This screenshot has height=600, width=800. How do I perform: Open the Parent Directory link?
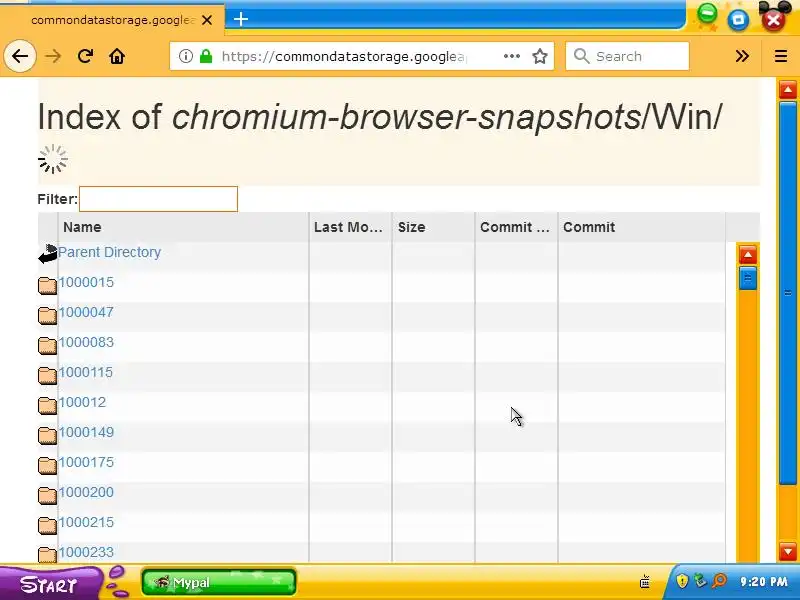[110, 252]
